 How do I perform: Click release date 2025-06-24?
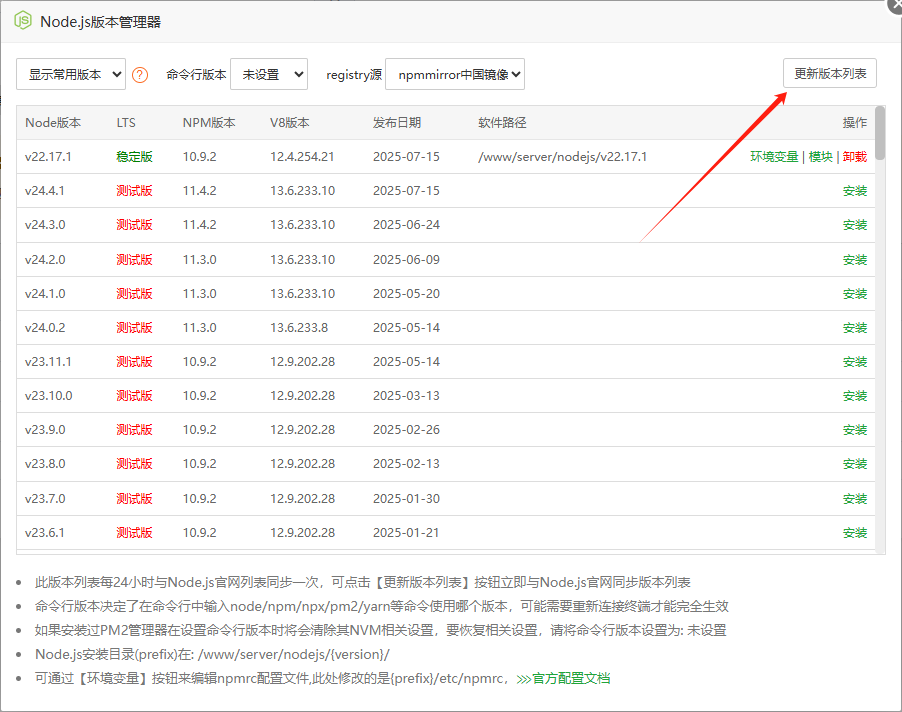click(x=406, y=224)
